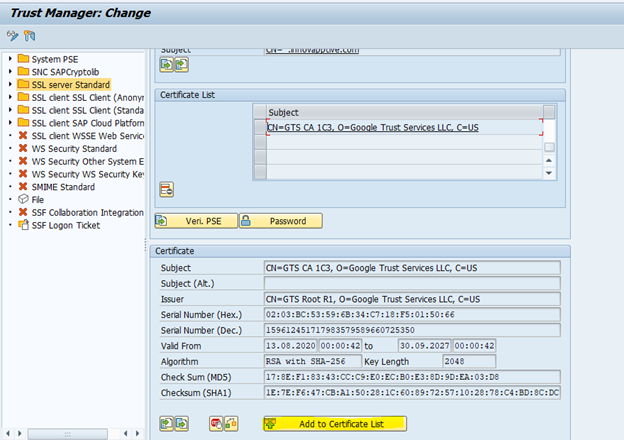Expand the SNC SAPCryptolib node
The height and width of the screenshot is (440, 624).
[x=10, y=72]
